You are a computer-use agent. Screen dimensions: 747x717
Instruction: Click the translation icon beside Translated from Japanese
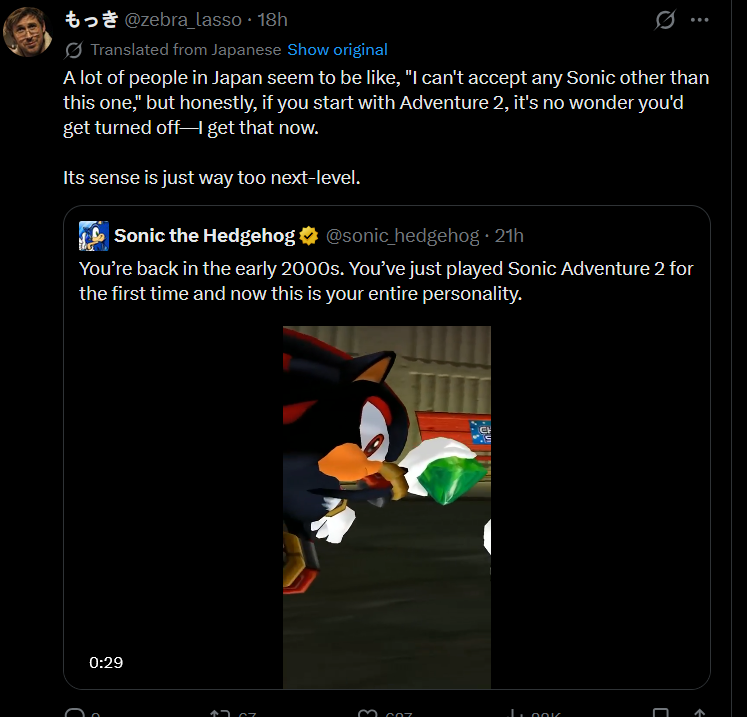tap(73, 50)
